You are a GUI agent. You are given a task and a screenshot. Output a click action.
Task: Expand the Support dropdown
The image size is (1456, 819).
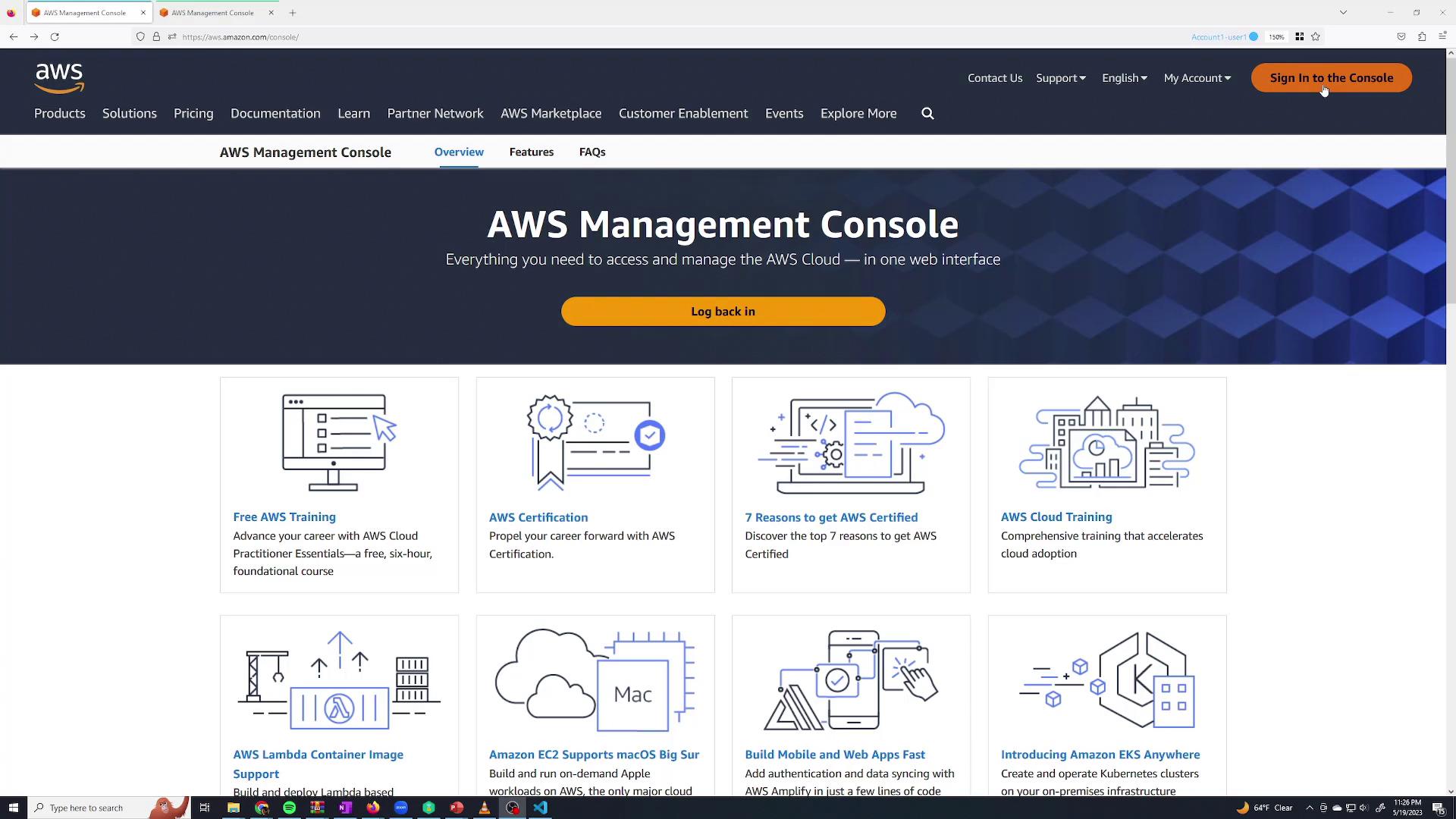[1060, 78]
